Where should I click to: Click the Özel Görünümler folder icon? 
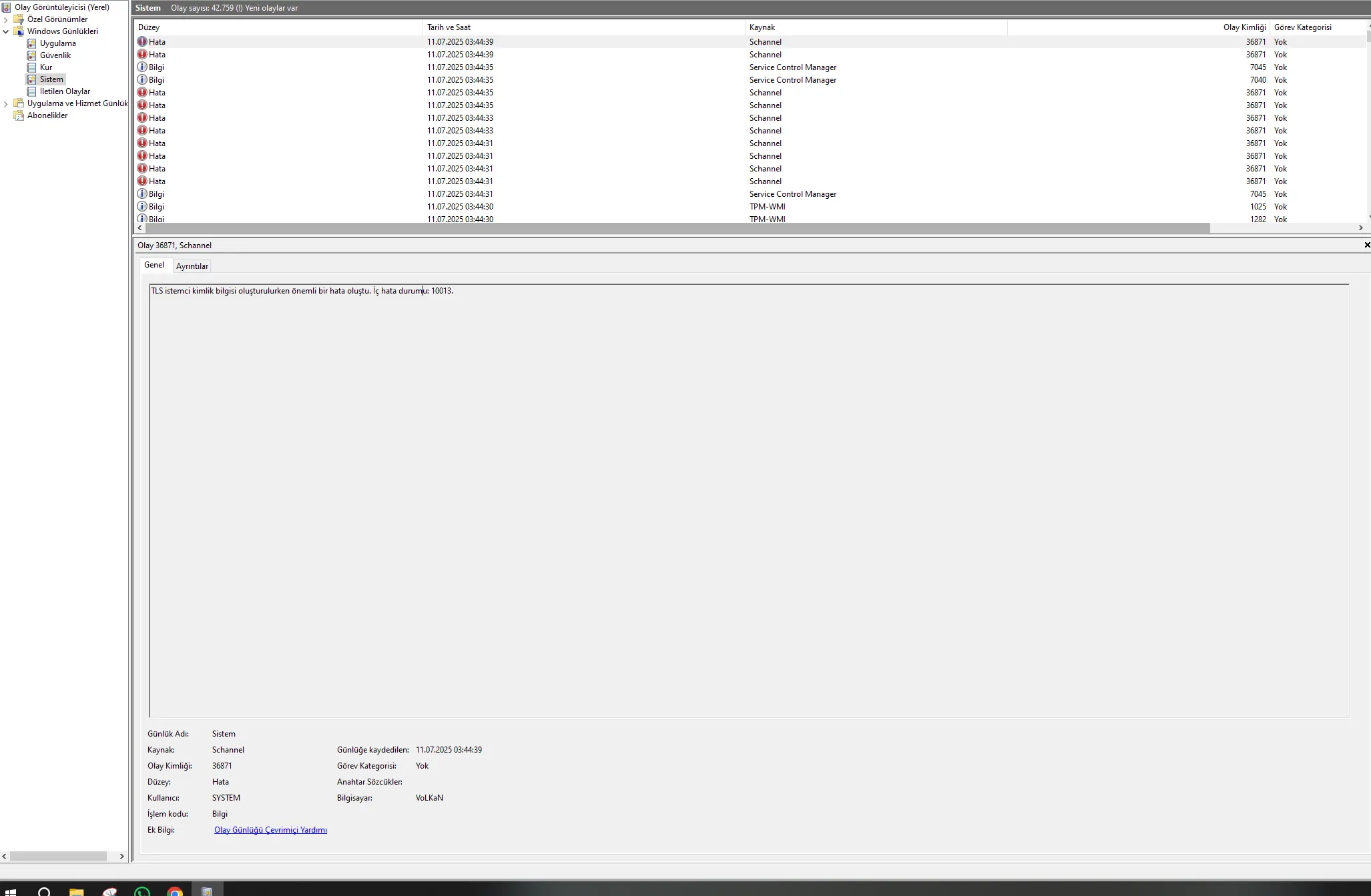tap(19, 19)
